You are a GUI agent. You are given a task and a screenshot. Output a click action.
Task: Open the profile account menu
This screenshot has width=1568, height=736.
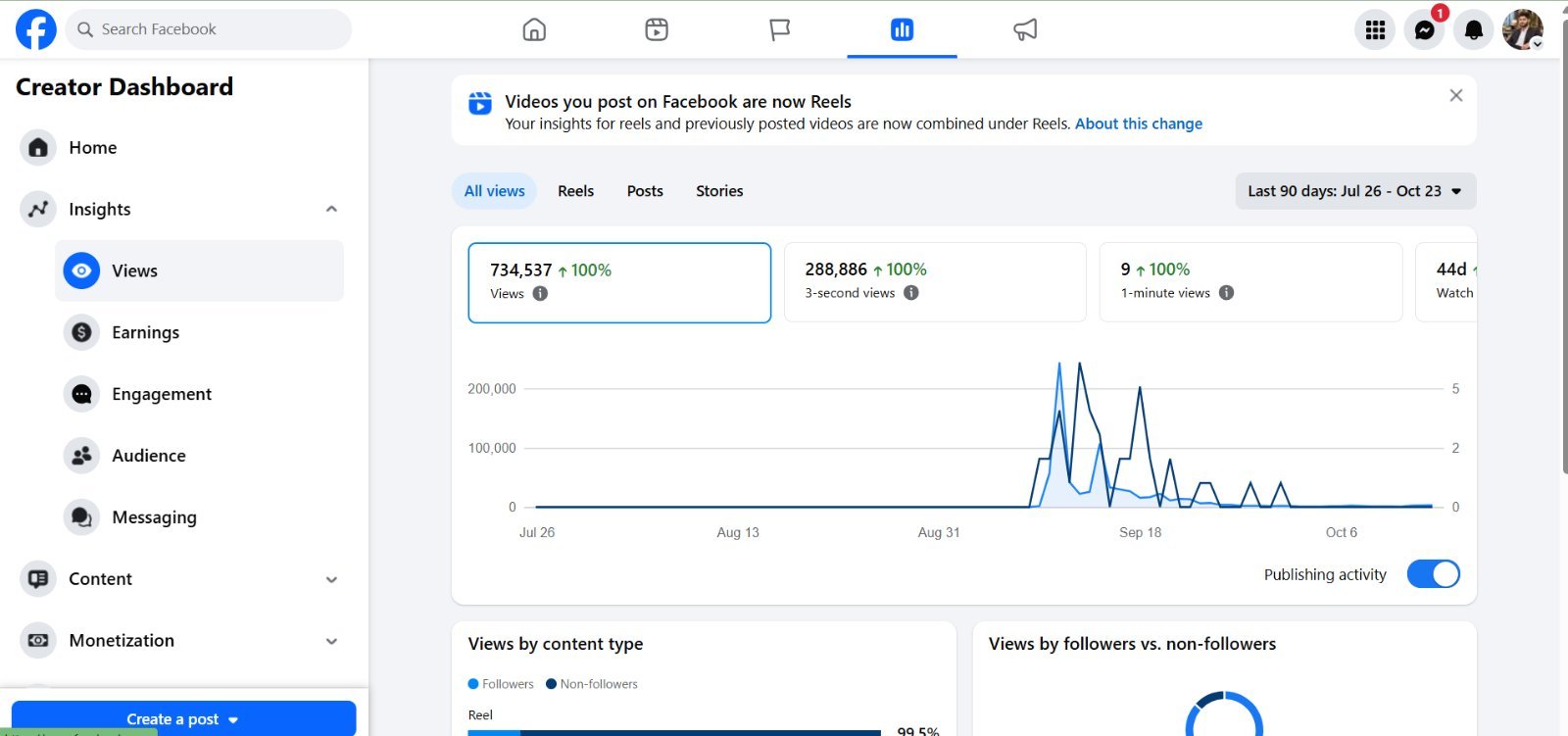[x=1523, y=30]
